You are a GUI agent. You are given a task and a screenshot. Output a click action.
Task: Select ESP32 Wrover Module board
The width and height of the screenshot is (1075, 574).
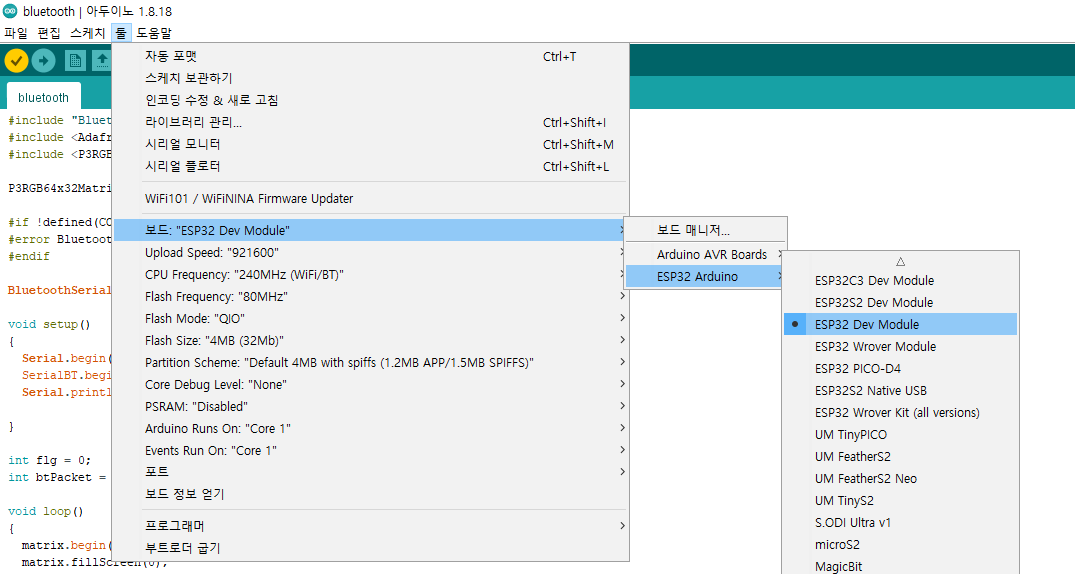coord(900,346)
